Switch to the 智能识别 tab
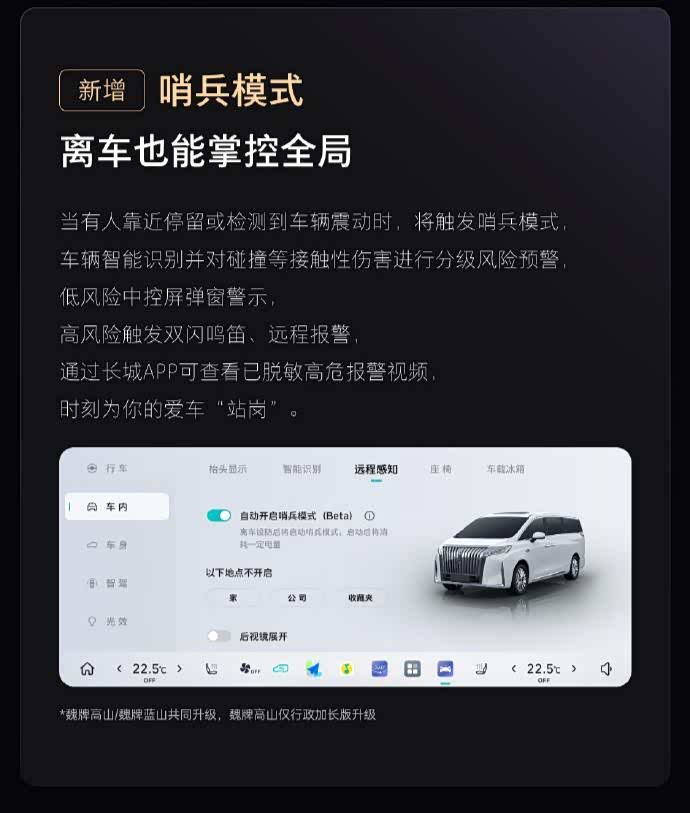 coord(302,469)
